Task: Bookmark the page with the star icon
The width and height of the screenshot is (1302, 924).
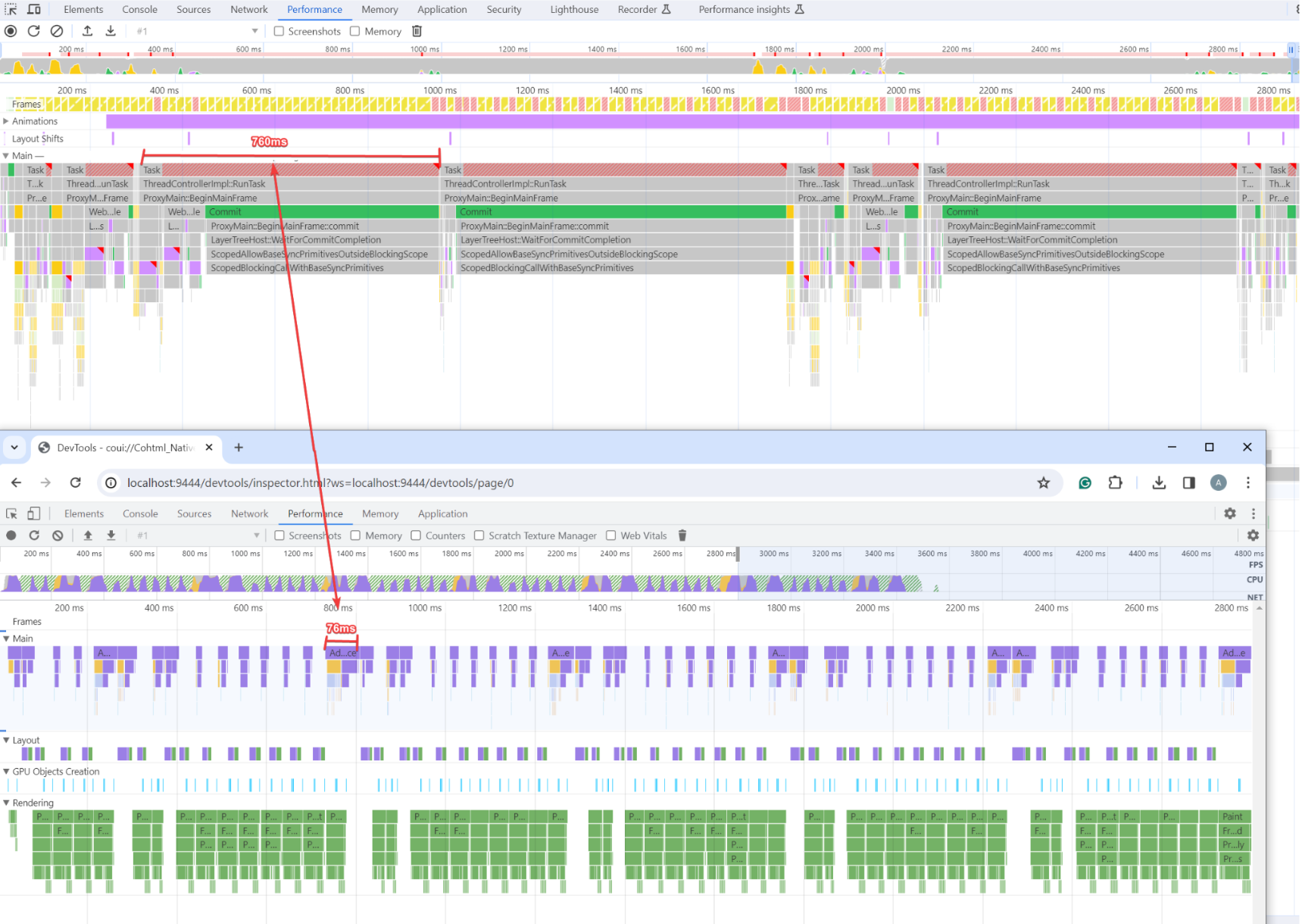Action: tap(1043, 483)
